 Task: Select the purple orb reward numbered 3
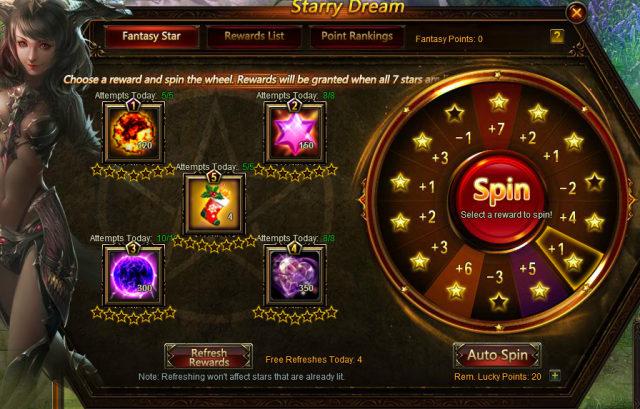tap(133, 275)
